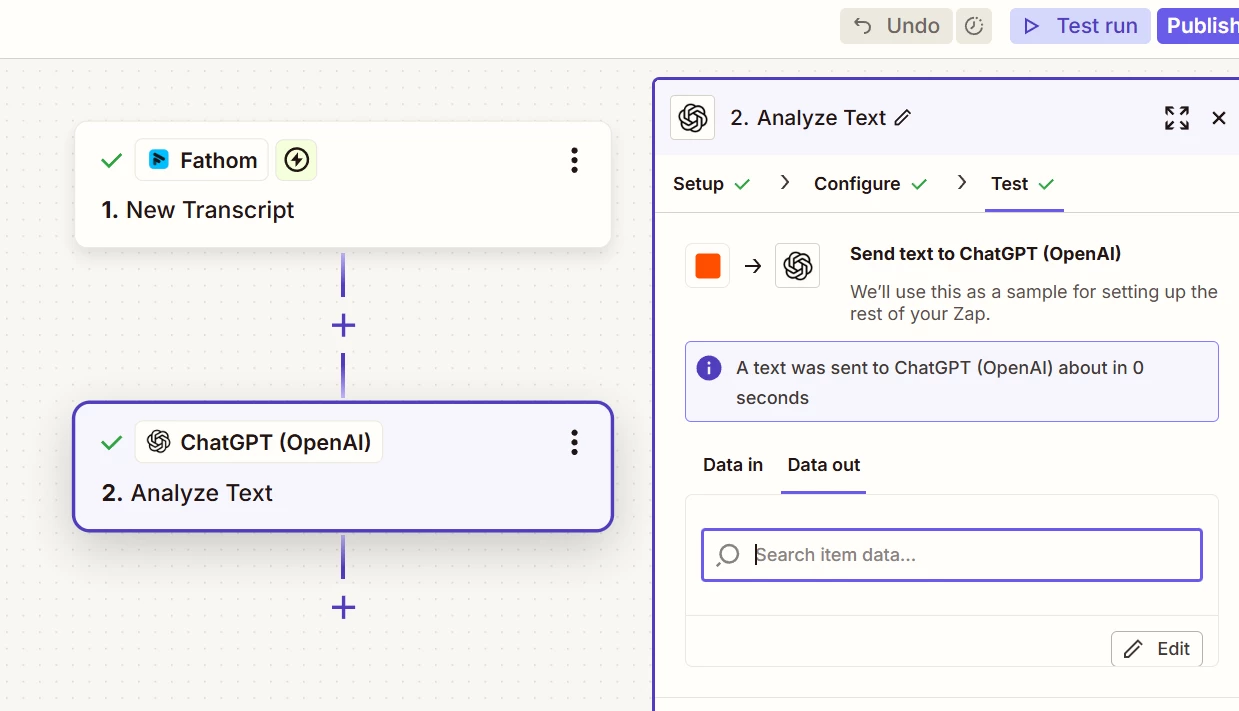Click OpenAI logo in panel header
Screen dimensions: 1239x711
692,118
